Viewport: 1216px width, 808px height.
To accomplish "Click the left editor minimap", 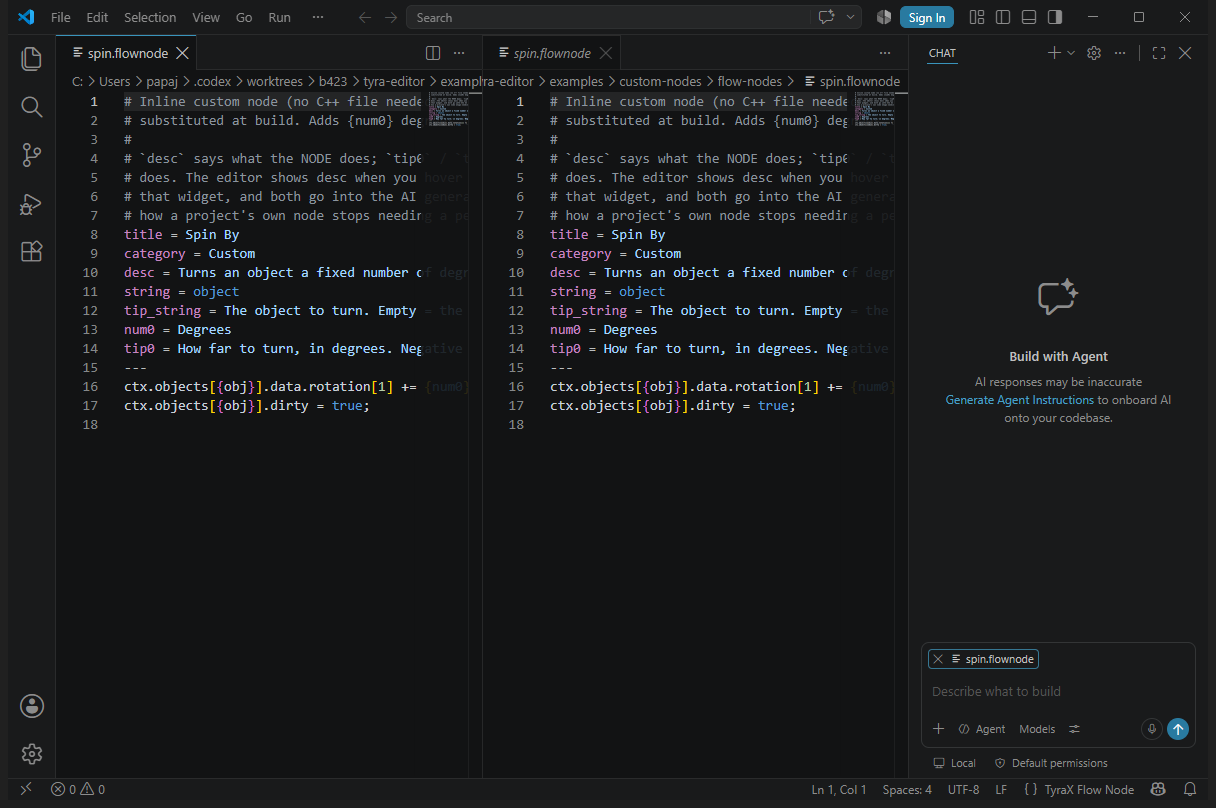I will click(x=448, y=108).
